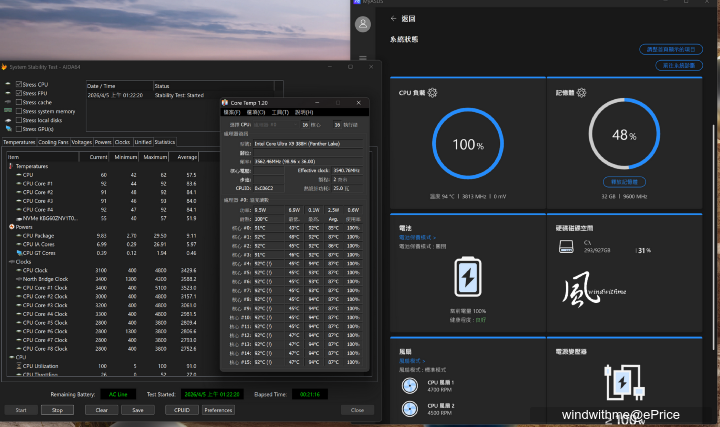Image resolution: width=720 pixels, height=427 pixels.
Task: Click the memory chip icon beside Stress system memory
Action: (x=8, y=111)
